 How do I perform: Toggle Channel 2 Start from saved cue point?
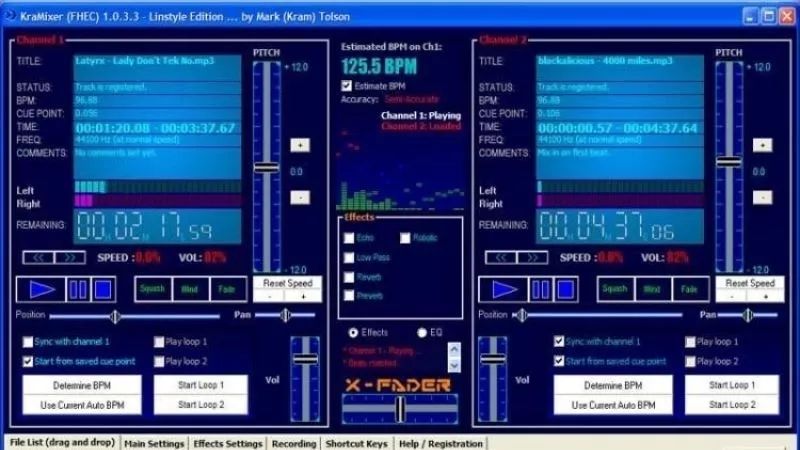(559, 361)
